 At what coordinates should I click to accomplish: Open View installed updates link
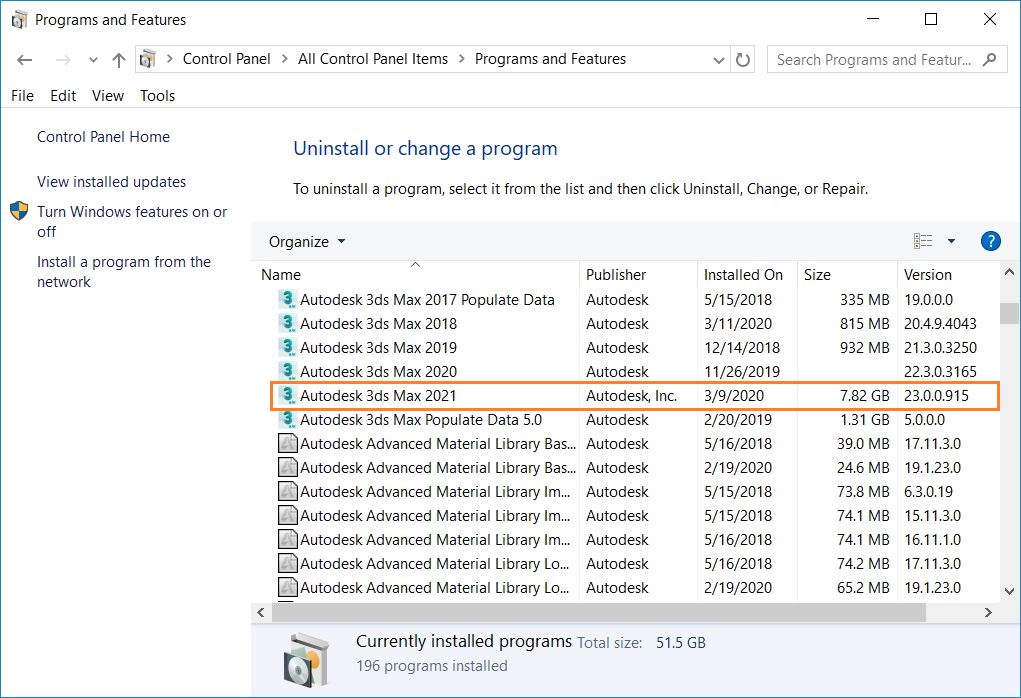pyautogui.click(x=111, y=182)
